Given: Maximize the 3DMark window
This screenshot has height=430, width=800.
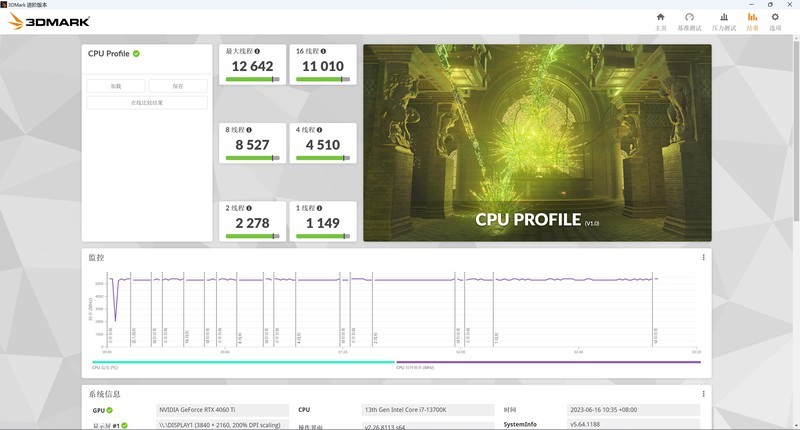Looking at the screenshot, I should pos(770,4).
